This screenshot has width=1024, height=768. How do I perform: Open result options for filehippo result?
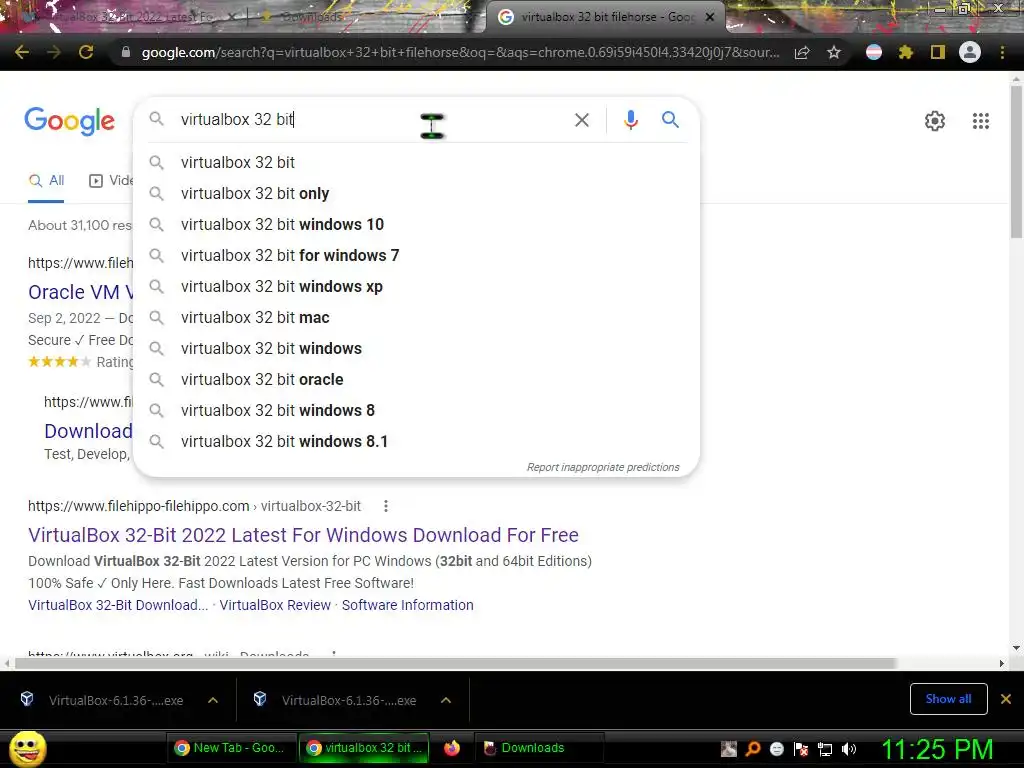(386, 506)
